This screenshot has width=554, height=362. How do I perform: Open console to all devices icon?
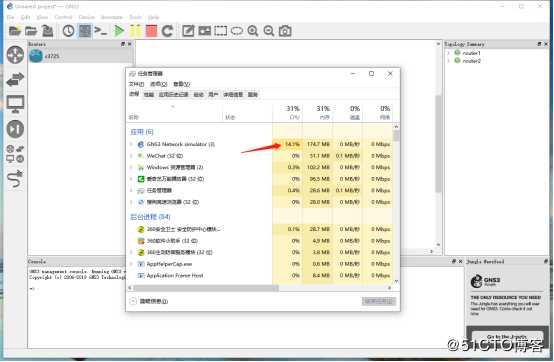pyautogui.click(x=101, y=31)
